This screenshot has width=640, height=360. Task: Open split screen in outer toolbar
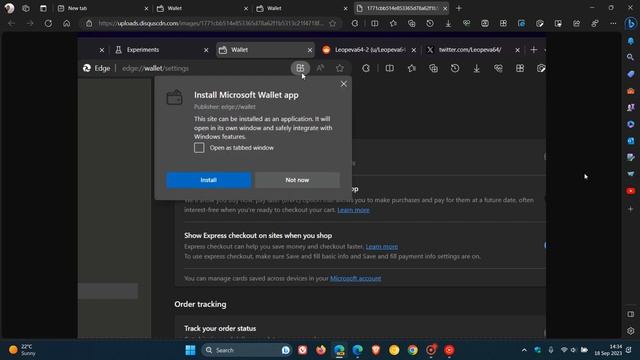[x=374, y=23]
